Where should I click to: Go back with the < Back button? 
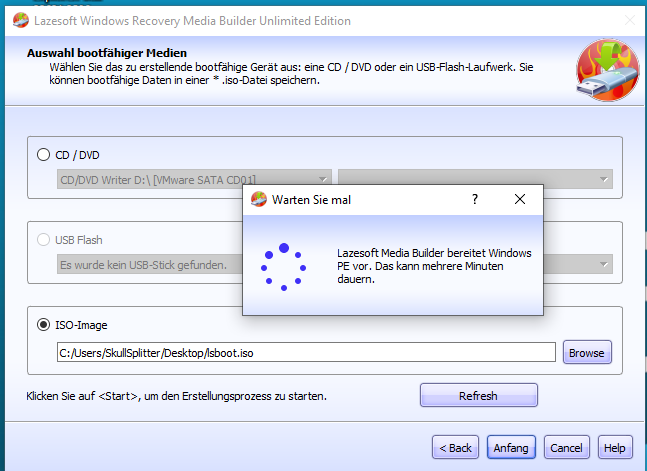pos(456,447)
